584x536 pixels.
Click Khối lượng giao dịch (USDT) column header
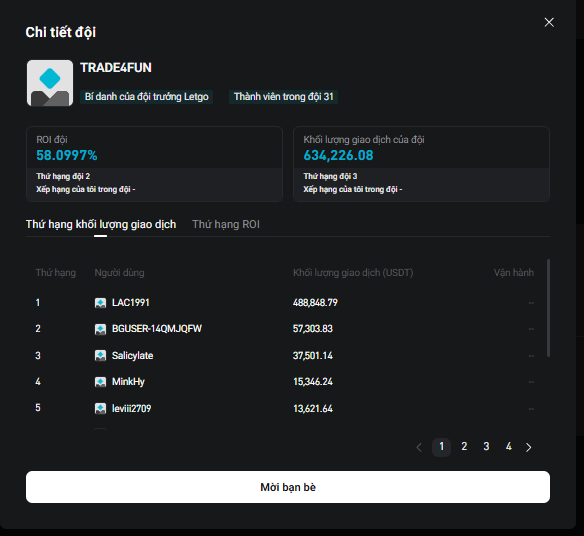click(353, 273)
